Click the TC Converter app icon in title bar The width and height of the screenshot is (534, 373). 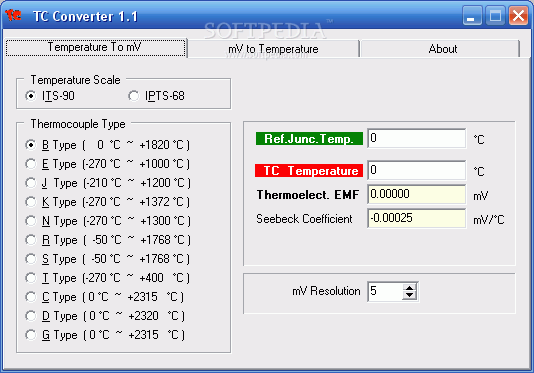click(13, 15)
